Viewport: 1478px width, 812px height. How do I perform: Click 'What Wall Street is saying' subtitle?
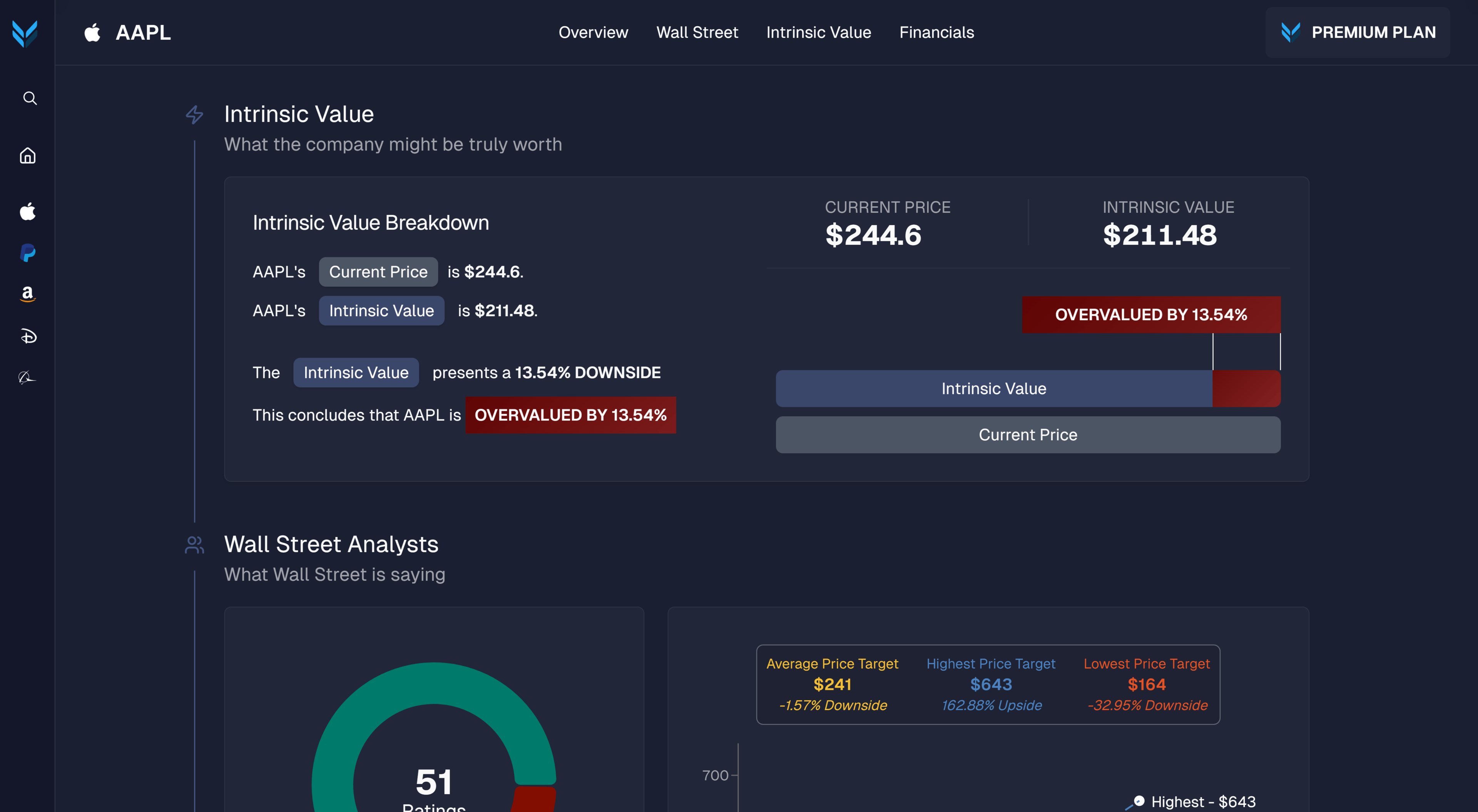click(x=334, y=575)
